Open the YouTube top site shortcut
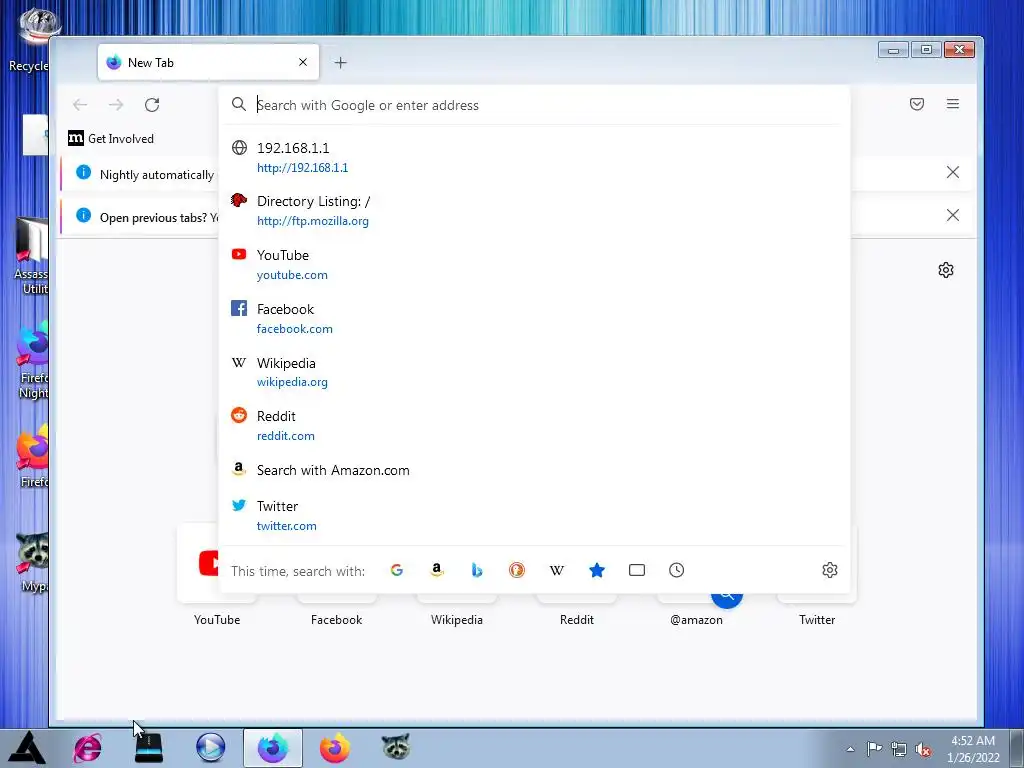Viewport: 1024px width, 768px height. point(217,575)
